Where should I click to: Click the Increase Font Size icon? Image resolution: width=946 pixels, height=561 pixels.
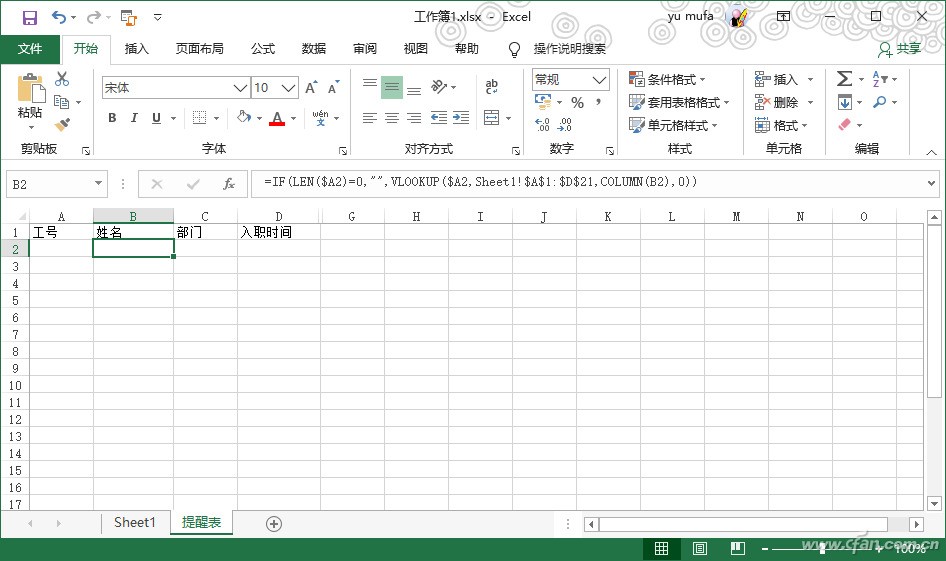point(311,88)
